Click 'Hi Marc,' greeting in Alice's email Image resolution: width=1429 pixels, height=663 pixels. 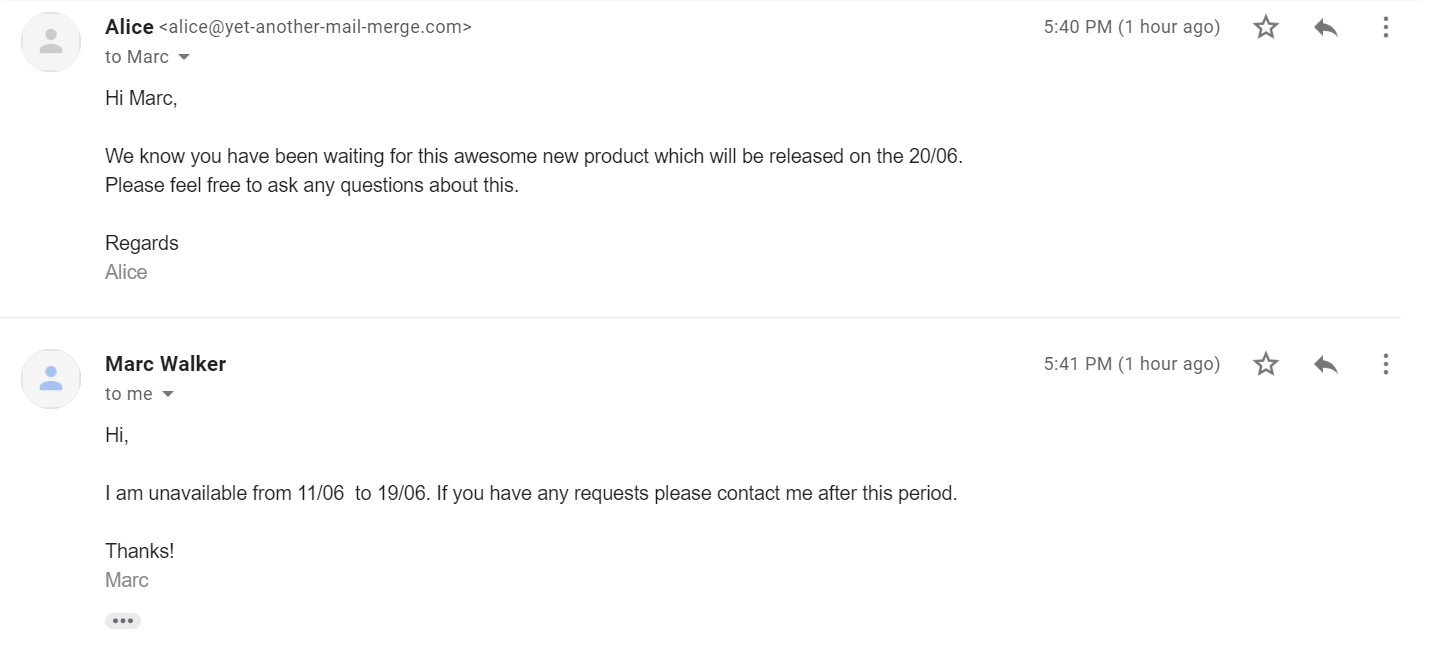pos(141,98)
